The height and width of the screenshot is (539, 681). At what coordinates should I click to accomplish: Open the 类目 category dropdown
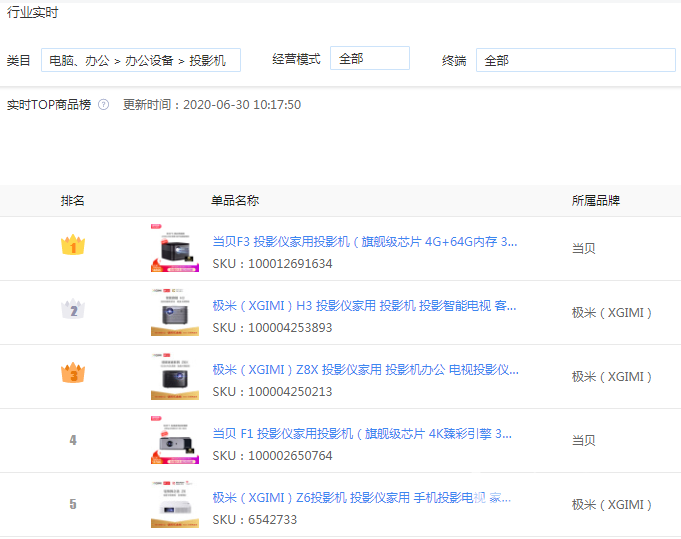click(141, 60)
